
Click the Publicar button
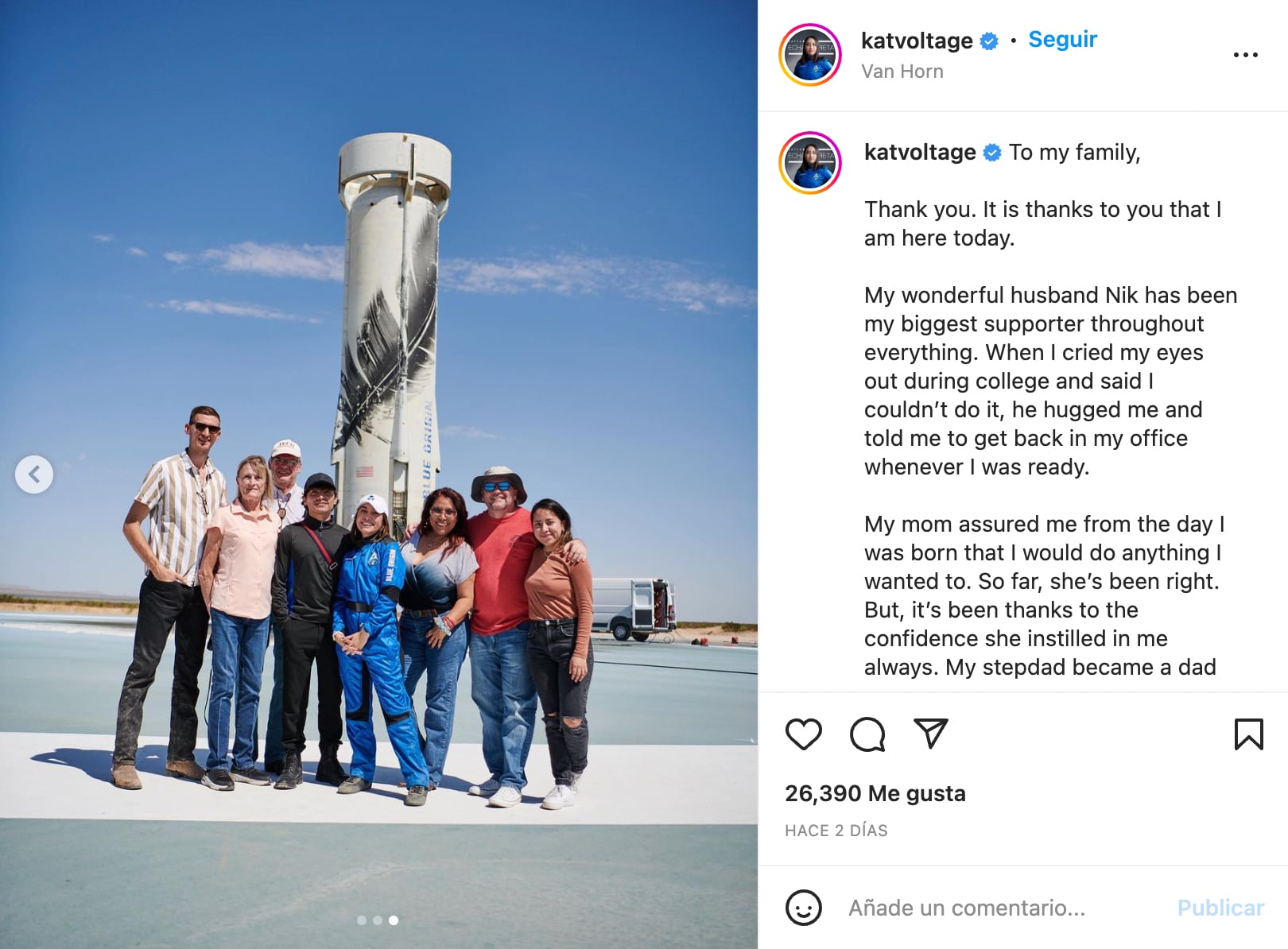pos(1220,908)
